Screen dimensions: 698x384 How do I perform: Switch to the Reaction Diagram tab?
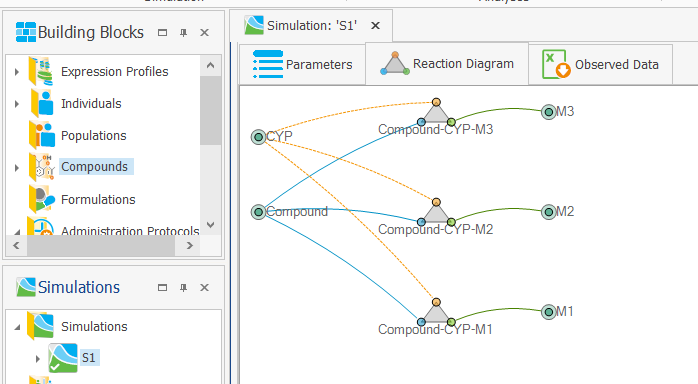[447, 64]
